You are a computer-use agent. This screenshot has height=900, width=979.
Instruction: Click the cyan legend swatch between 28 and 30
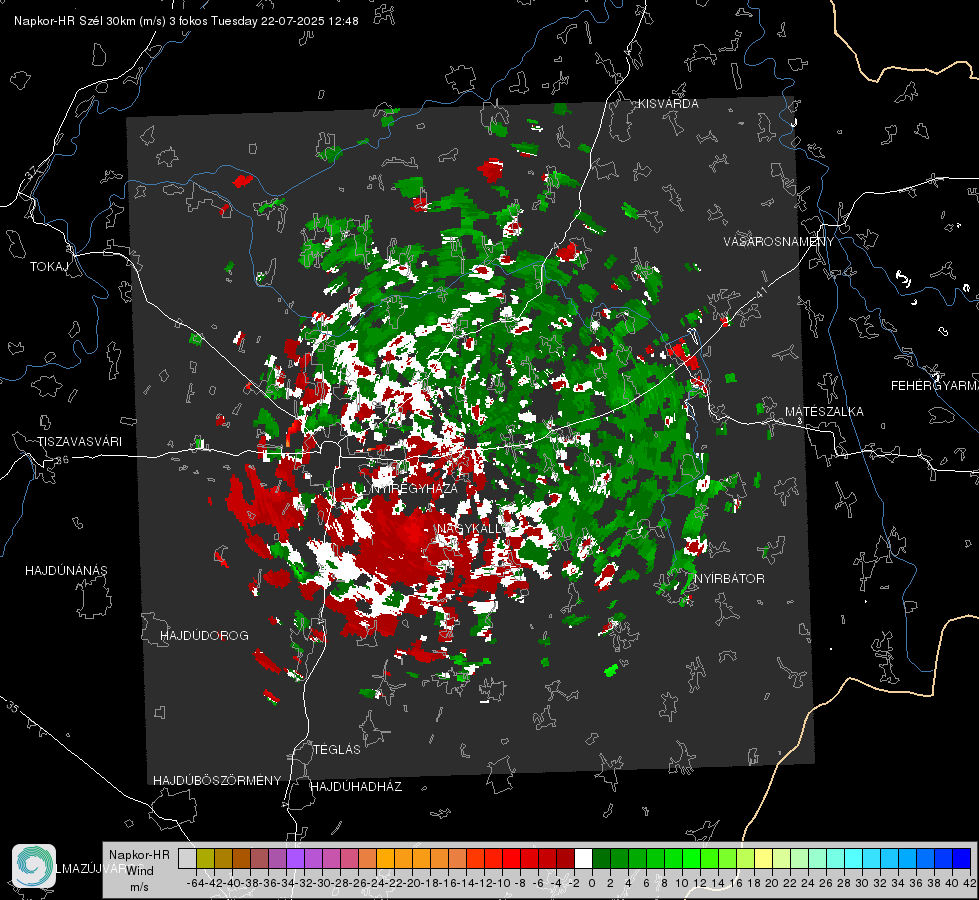click(853, 858)
